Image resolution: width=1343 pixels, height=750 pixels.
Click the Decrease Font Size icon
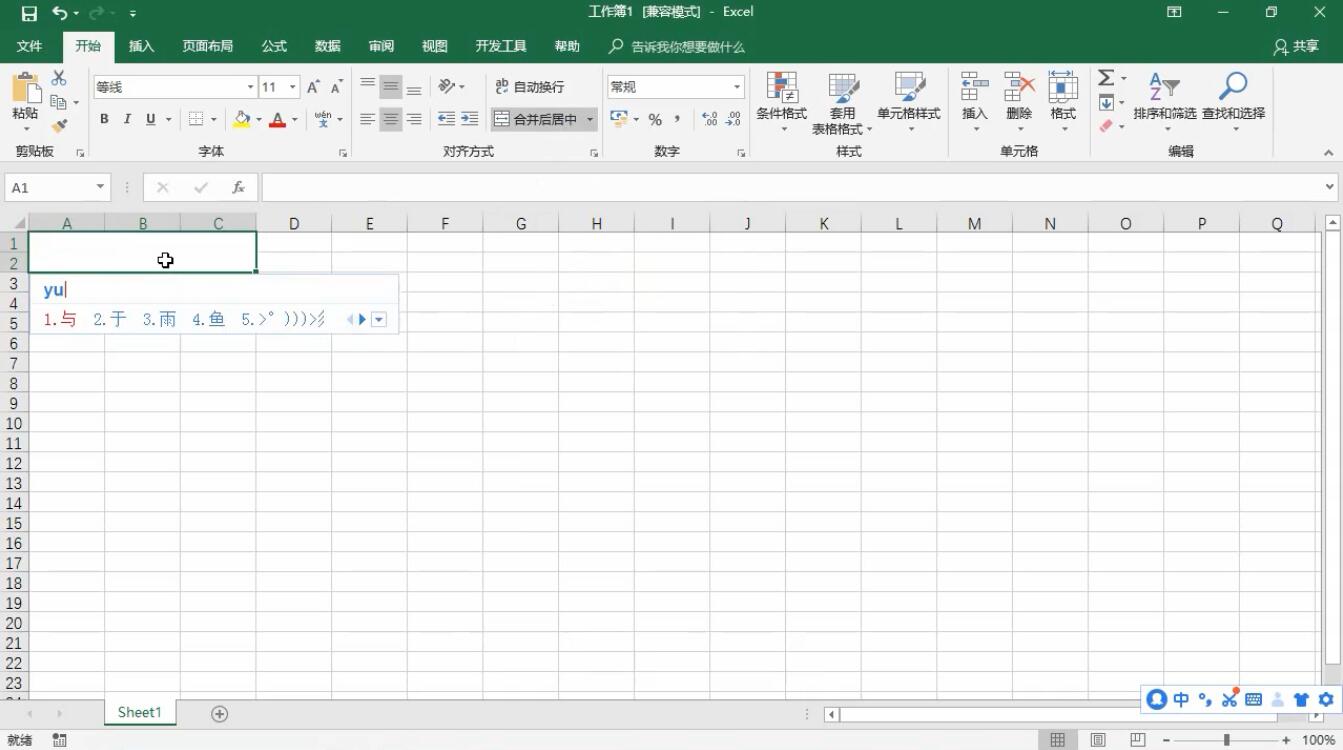point(337,87)
